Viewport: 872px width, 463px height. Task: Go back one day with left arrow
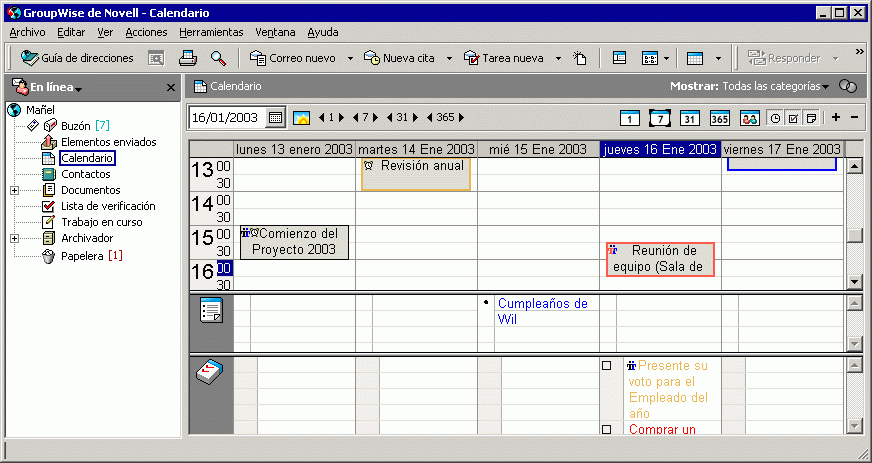coord(321,117)
